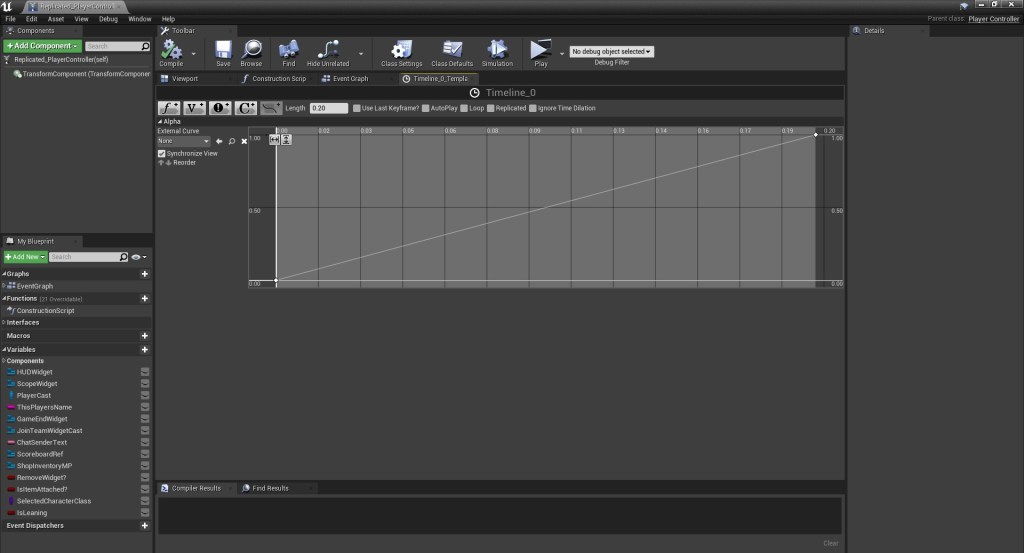The height and width of the screenshot is (553, 1024).
Task: Collapse the Alpha track section
Action: (x=159, y=121)
